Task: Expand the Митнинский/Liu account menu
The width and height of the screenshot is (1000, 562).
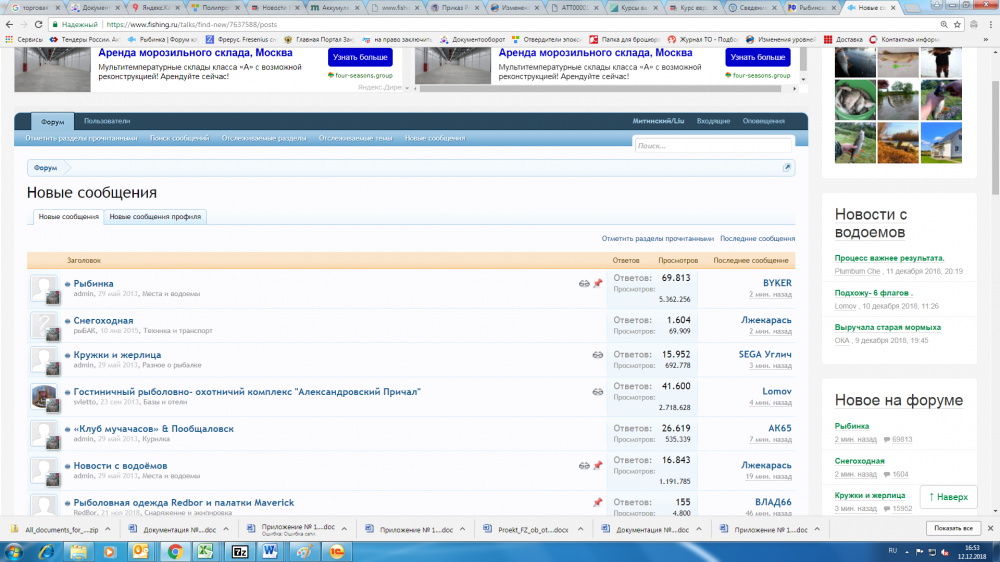Action: (658, 121)
